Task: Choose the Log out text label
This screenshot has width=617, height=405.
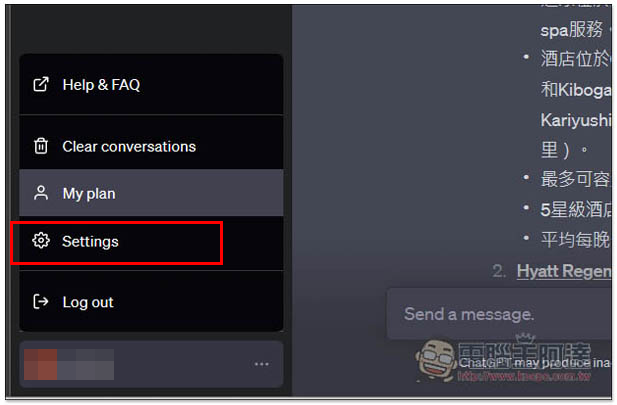Action: pos(88,302)
